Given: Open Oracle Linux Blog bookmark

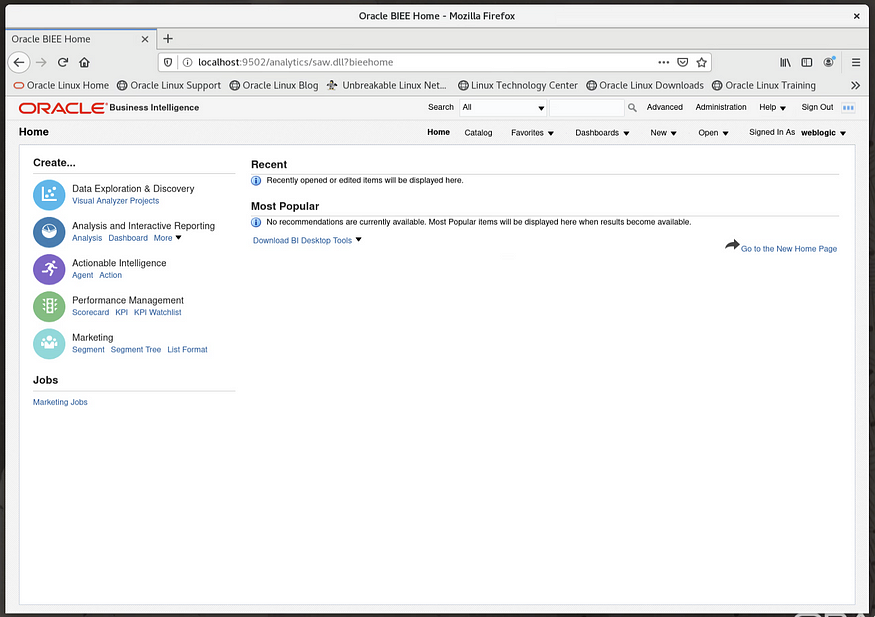Looking at the screenshot, I should click(x=274, y=85).
